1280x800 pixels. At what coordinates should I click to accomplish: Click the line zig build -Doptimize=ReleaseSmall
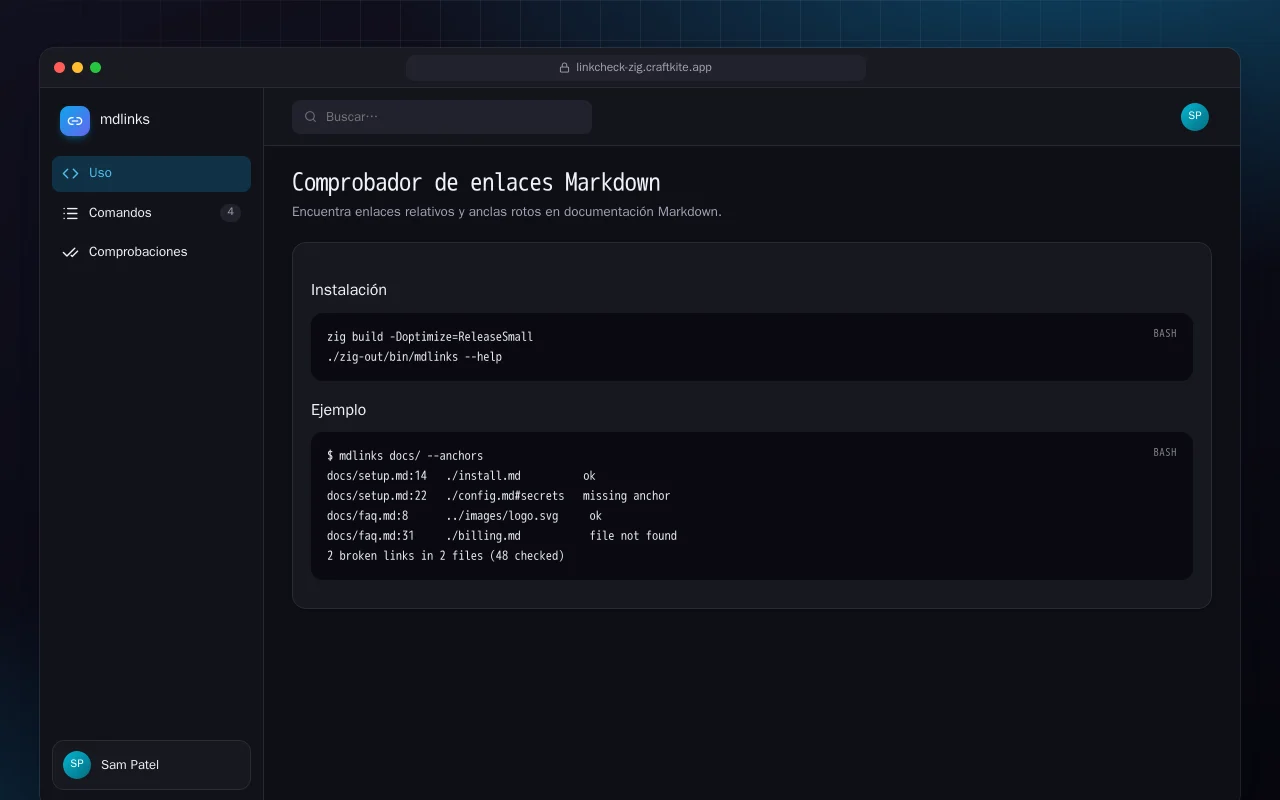[x=430, y=337]
